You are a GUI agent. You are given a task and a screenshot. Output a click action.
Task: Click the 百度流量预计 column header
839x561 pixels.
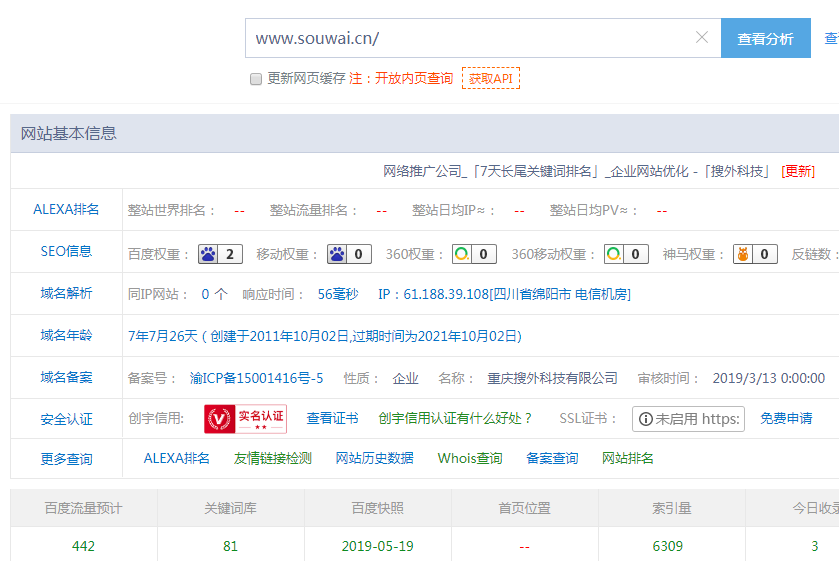83,507
